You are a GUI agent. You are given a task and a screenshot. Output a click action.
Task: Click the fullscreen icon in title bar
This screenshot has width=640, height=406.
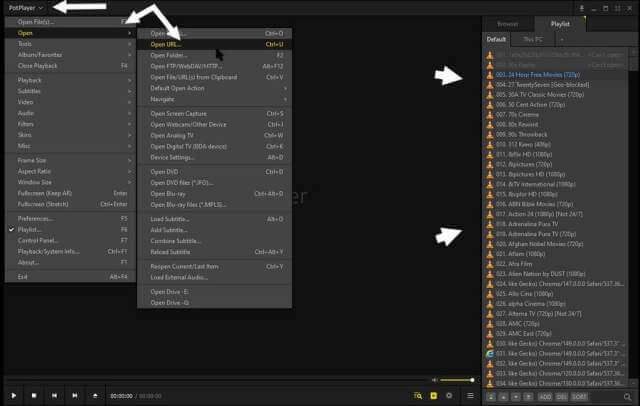[x=618, y=8]
